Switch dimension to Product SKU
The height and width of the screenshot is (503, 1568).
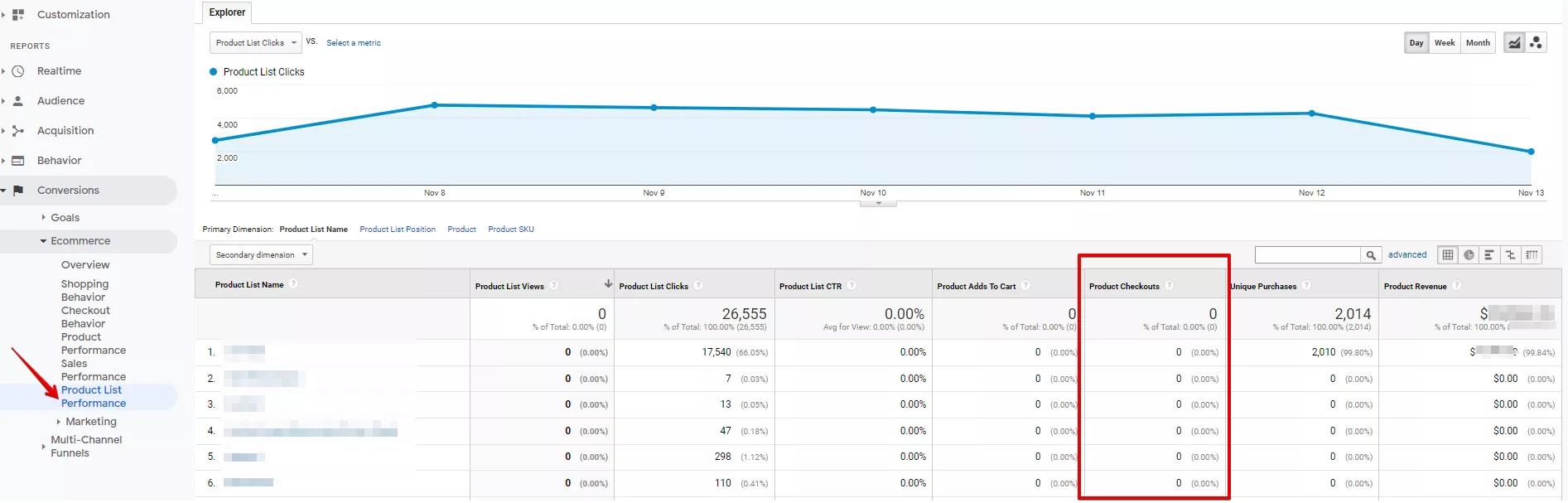point(511,230)
